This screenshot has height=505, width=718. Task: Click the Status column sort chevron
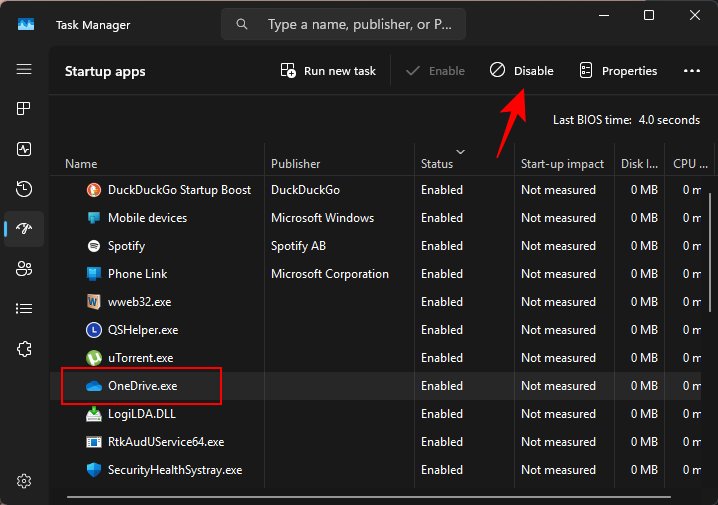[x=461, y=152]
